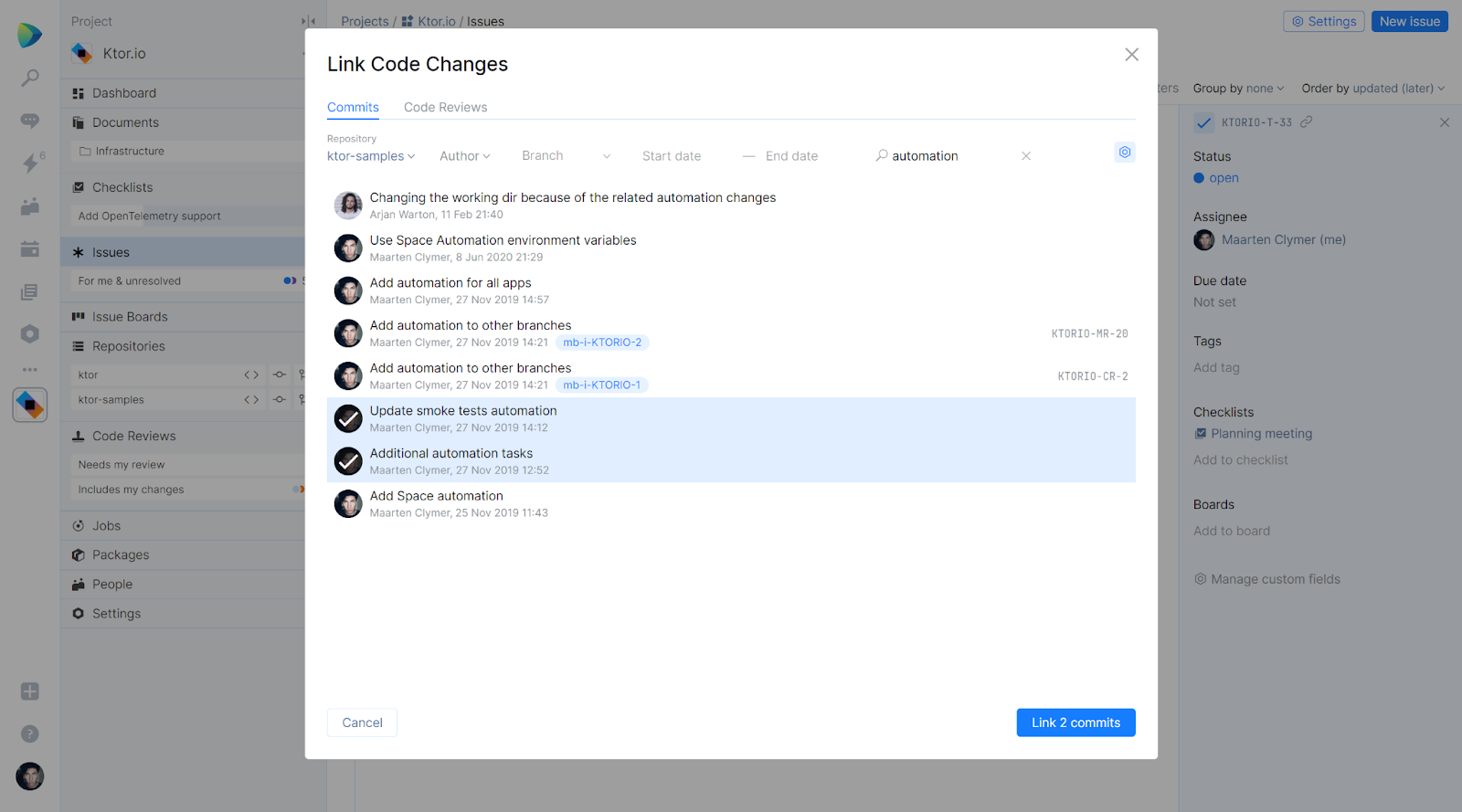Copy link icon next to KTORIO-T-33
This screenshot has width=1462, height=812.
tap(1307, 121)
